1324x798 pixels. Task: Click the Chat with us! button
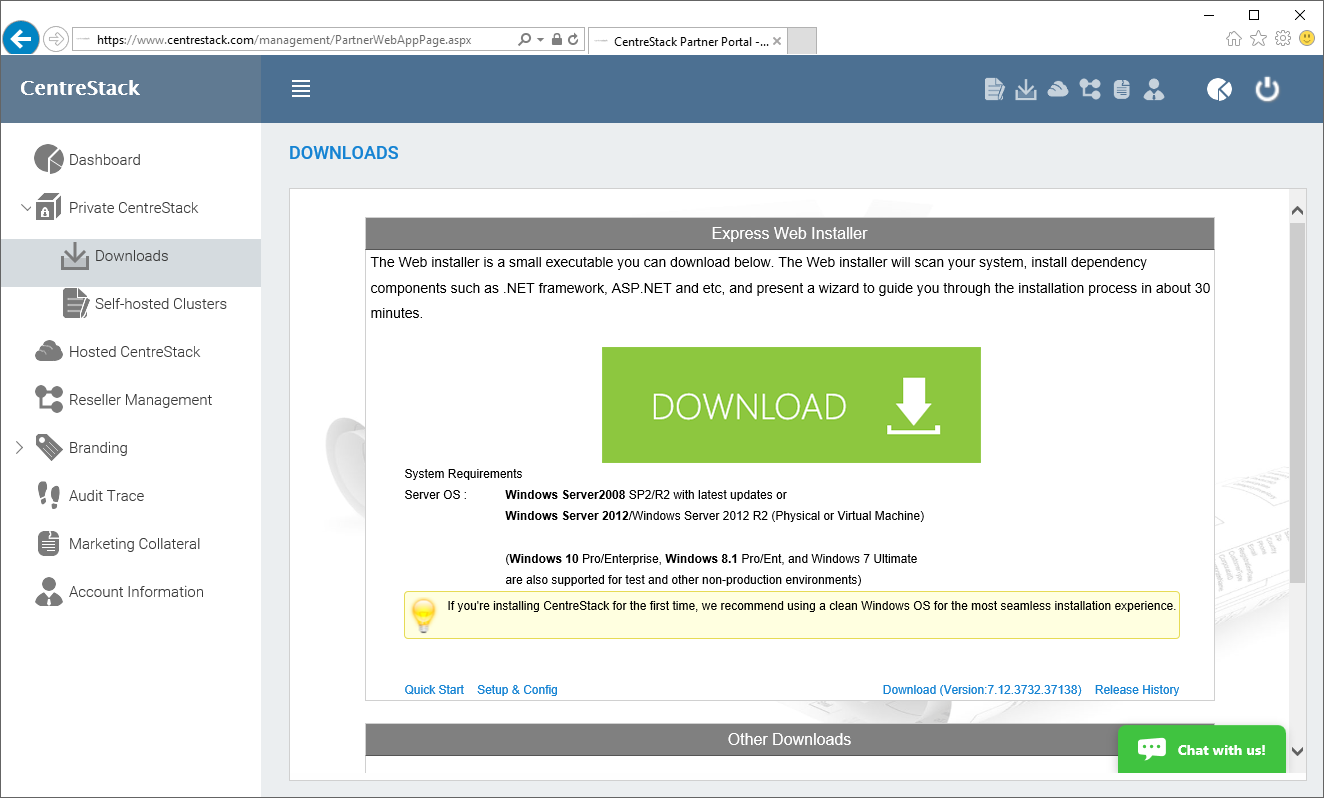pyautogui.click(x=1202, y=749)
